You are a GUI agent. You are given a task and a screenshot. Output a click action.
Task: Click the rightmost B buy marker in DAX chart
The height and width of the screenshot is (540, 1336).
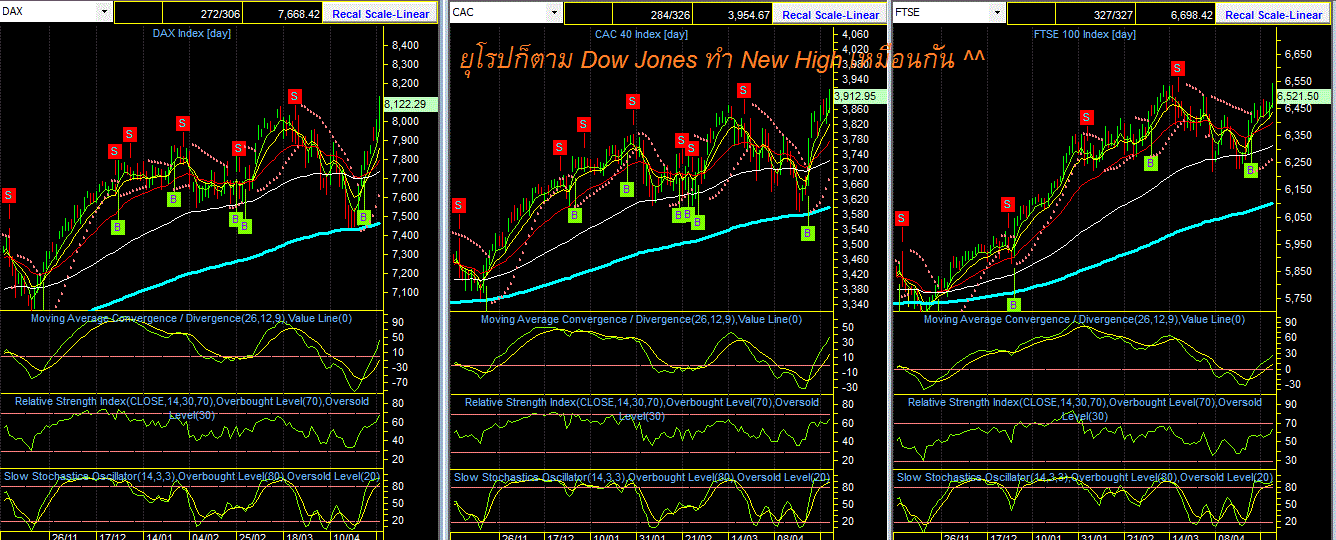tap(364, 217)
